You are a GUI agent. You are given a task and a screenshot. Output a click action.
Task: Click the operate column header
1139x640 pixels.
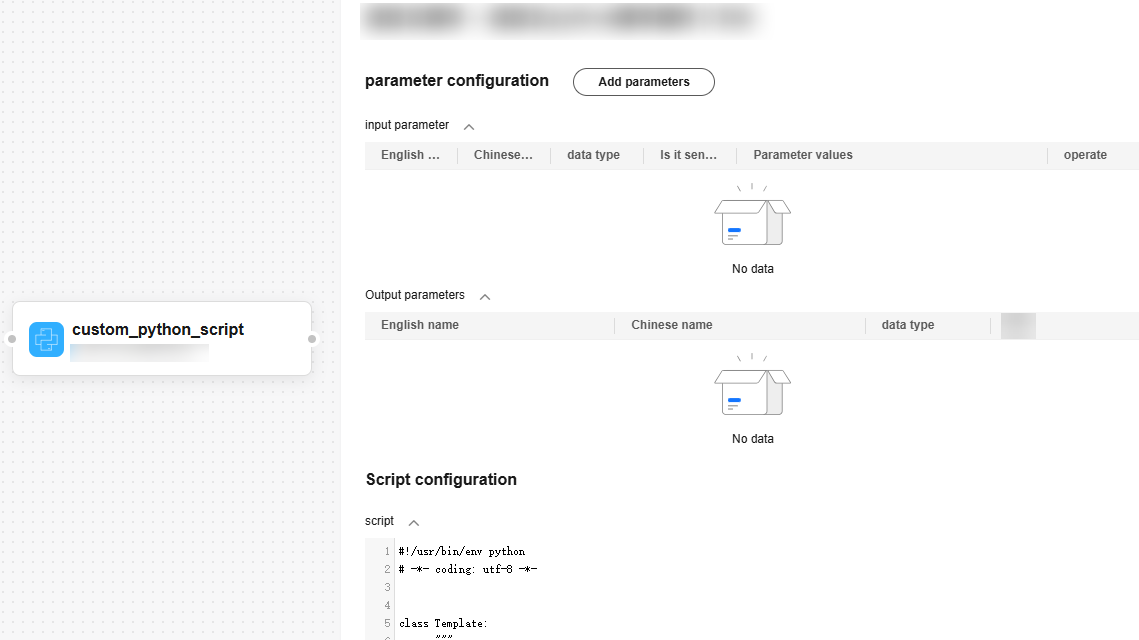pos(1085,155)
